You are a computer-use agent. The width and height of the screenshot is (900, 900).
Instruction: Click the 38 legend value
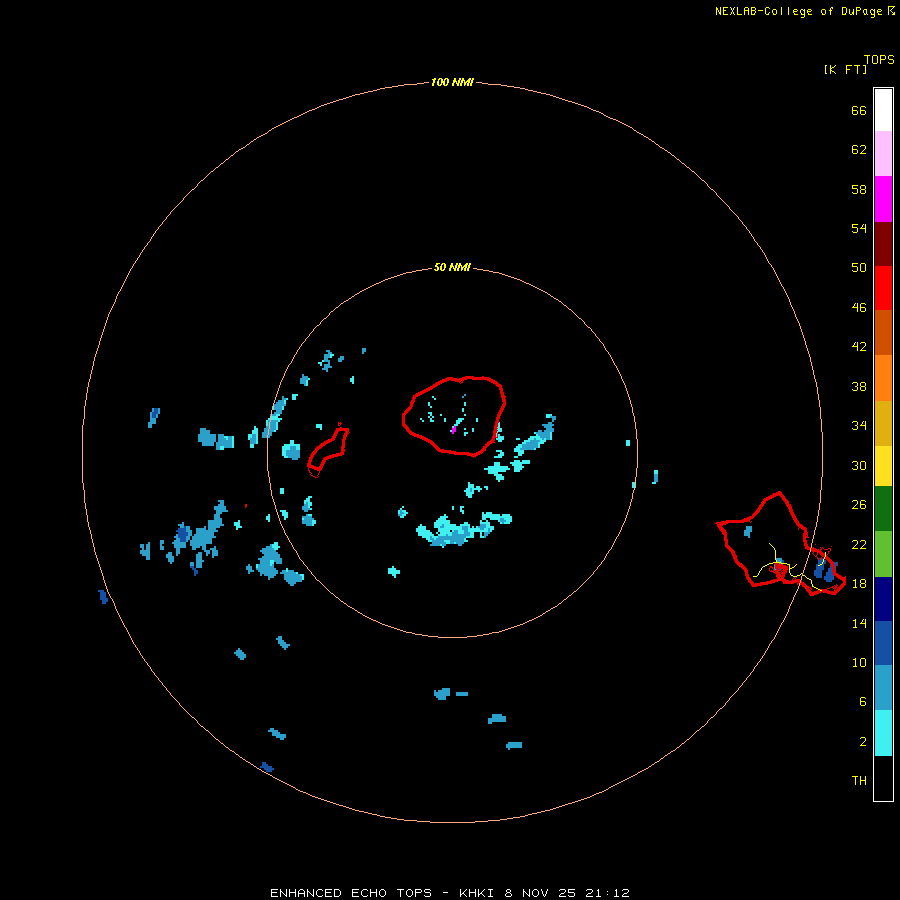(859, 386)
